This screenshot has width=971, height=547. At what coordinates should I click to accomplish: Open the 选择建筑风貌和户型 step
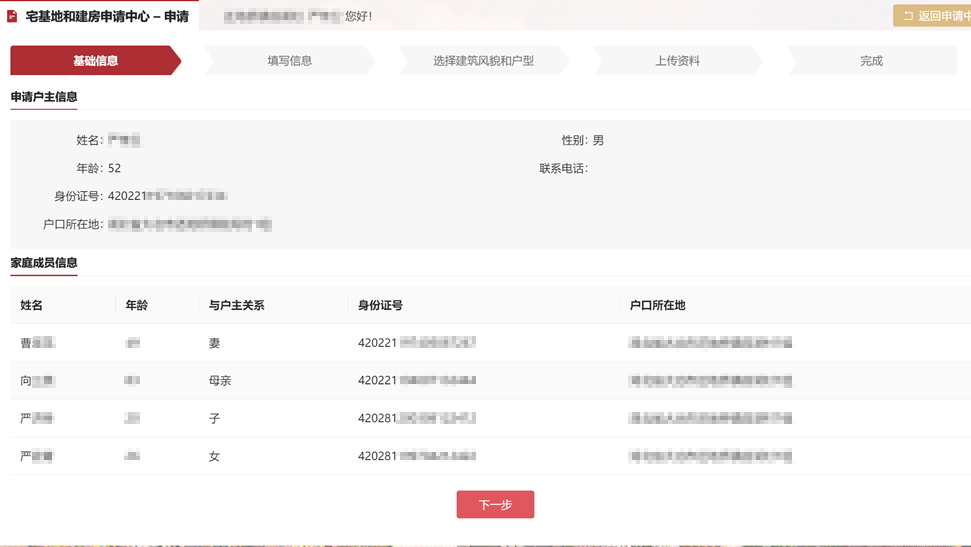pos(483,61)
